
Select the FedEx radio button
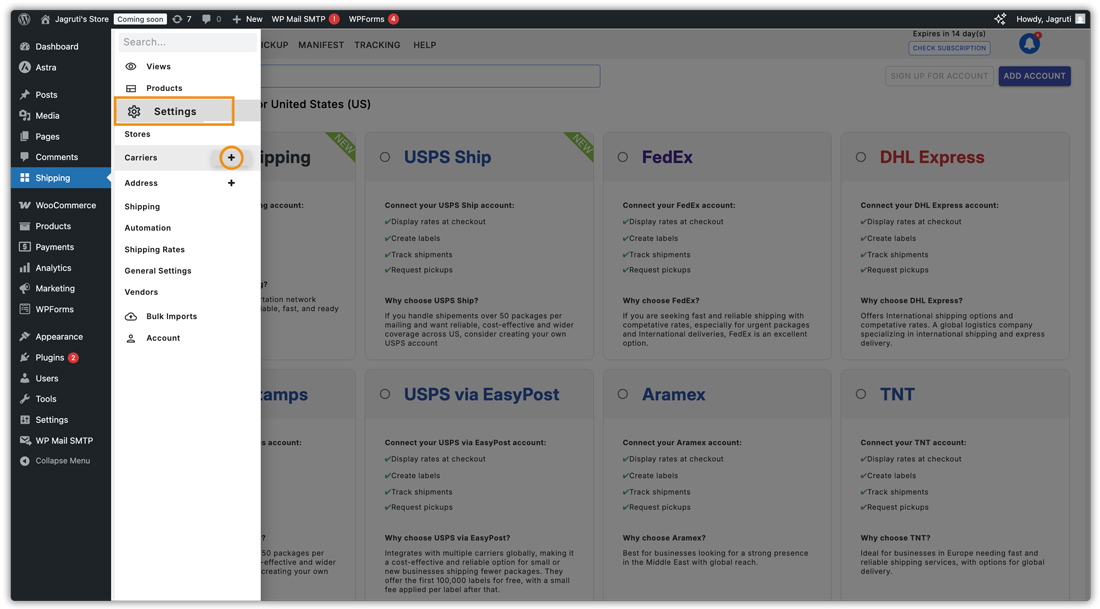[x=623, y=157]
